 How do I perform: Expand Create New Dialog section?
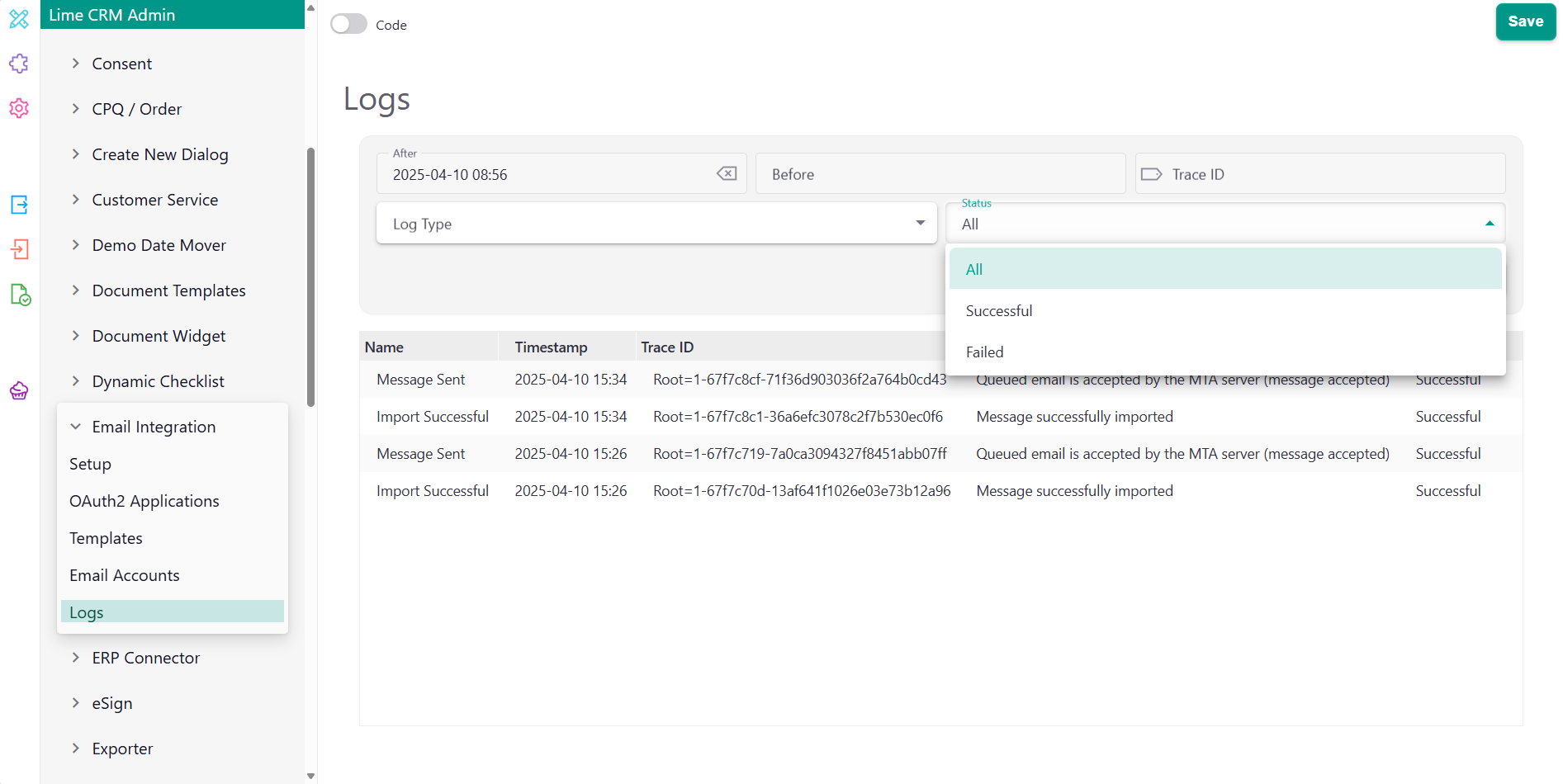[75, 154]
